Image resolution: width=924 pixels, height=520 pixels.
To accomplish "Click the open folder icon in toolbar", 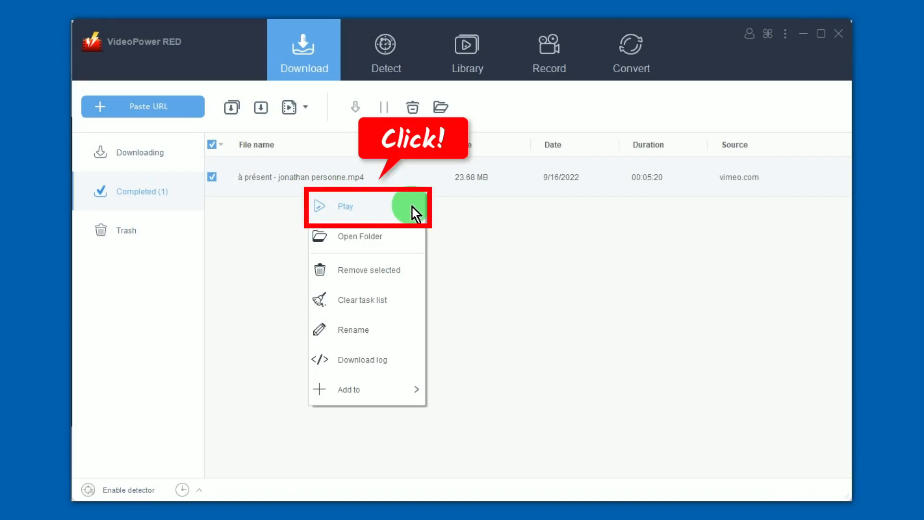I will (441, 107).
